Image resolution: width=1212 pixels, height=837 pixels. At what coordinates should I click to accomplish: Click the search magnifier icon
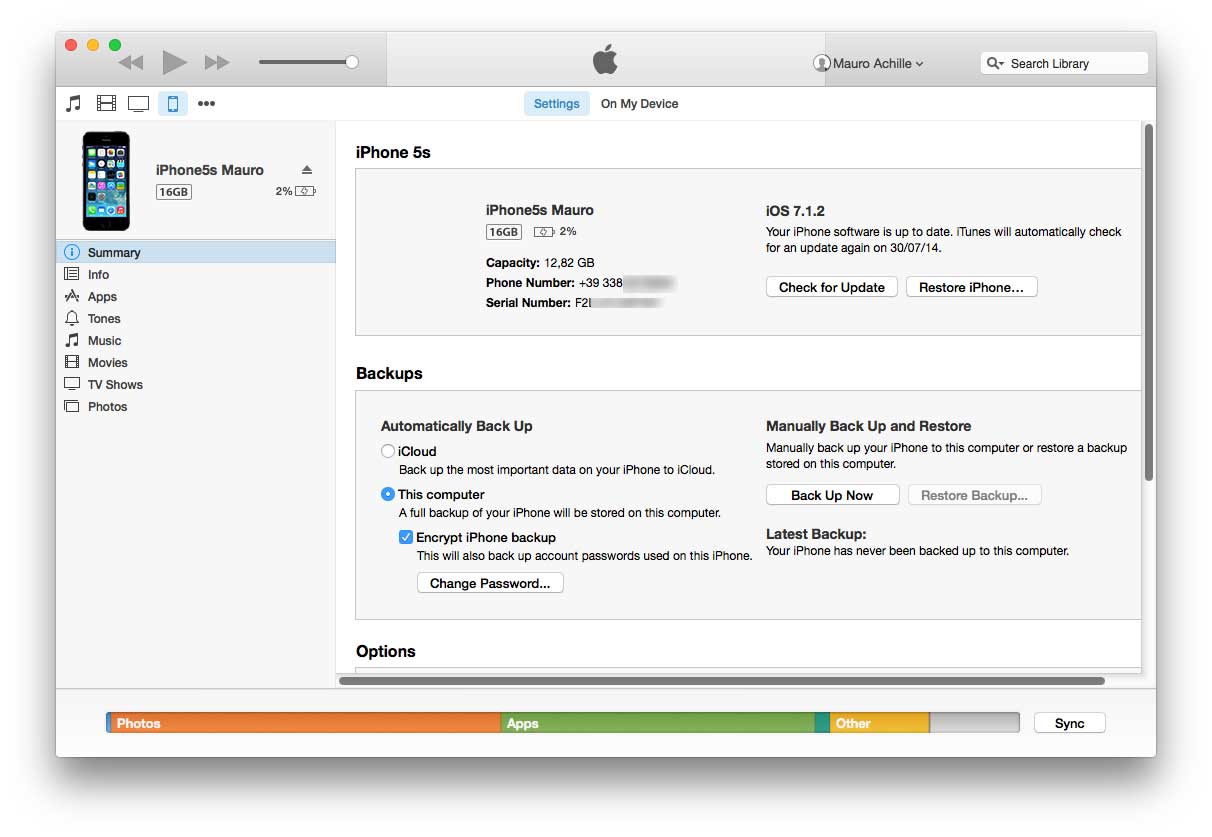coord(995,63)
